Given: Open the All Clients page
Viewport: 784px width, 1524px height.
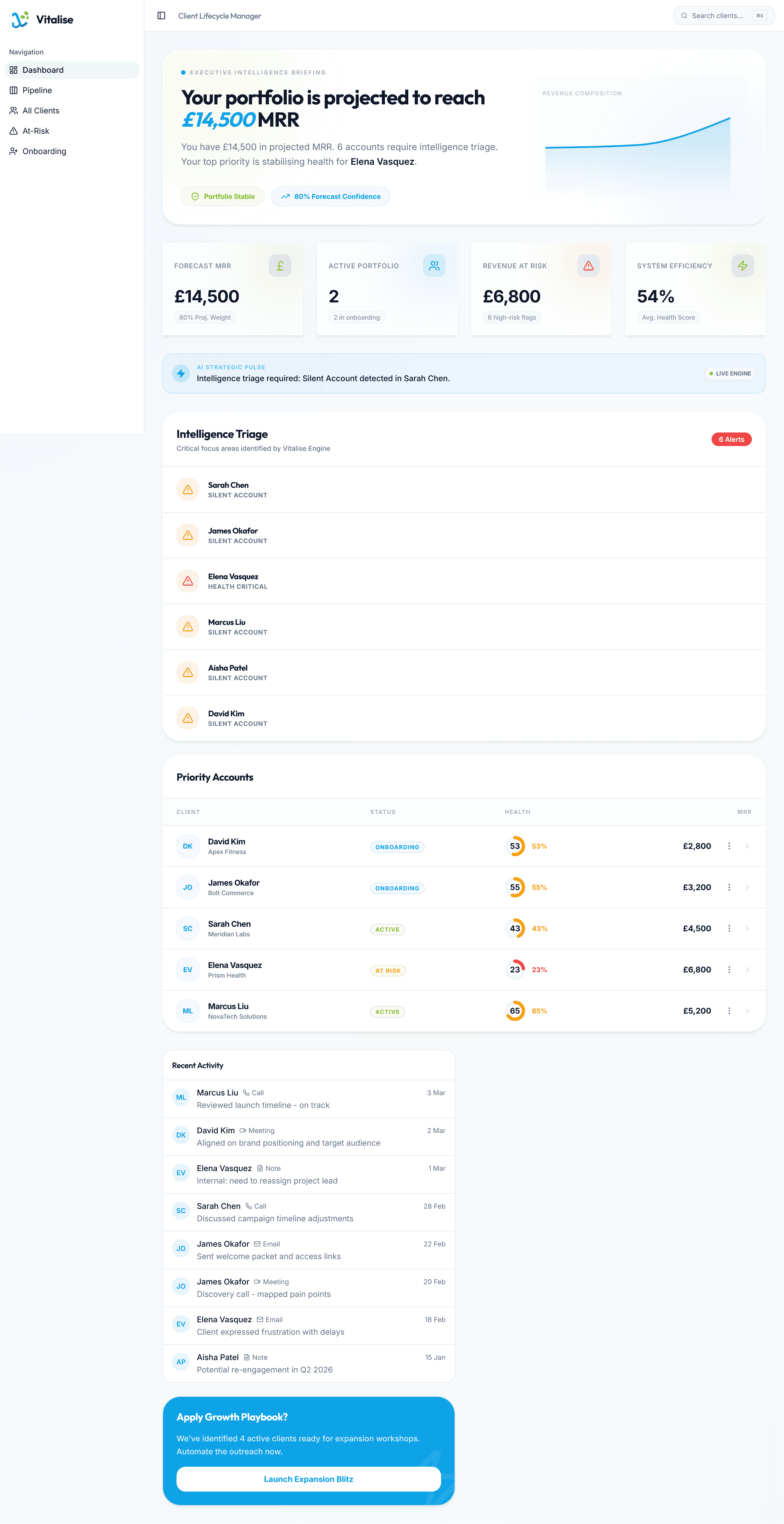Looking at the screenshot, I should tap(72, 111).
